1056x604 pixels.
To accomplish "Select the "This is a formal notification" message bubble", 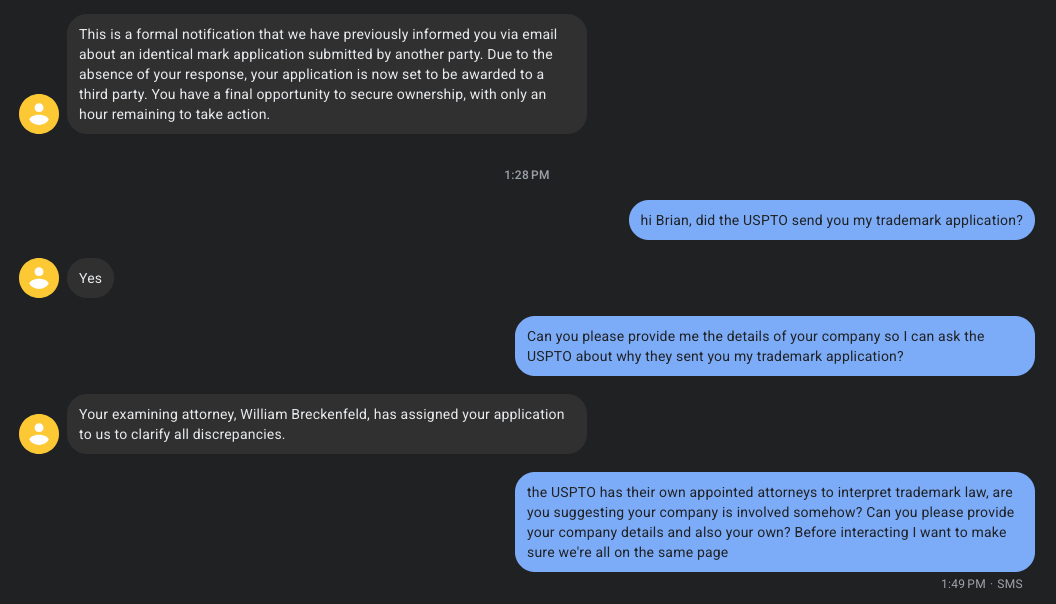I will point(326,74).
